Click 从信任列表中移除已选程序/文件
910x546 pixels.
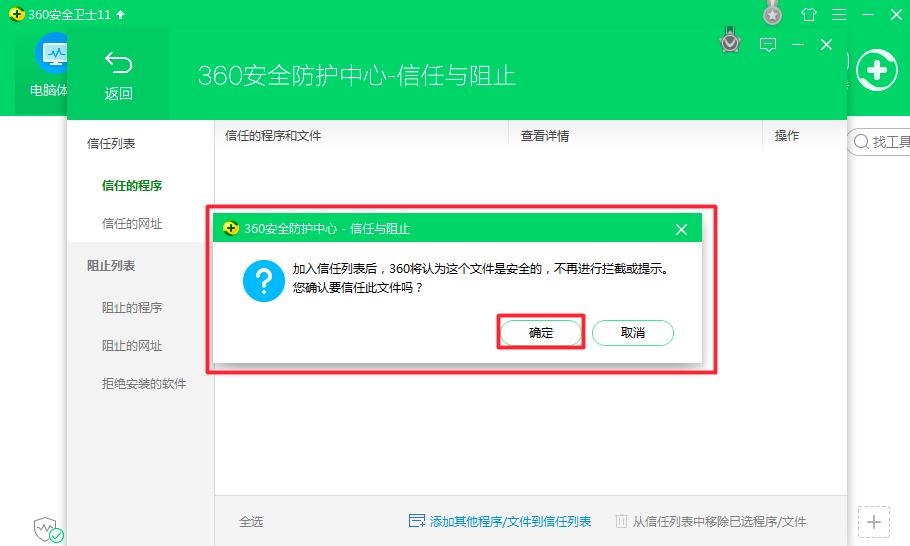[x=719, y=522]
